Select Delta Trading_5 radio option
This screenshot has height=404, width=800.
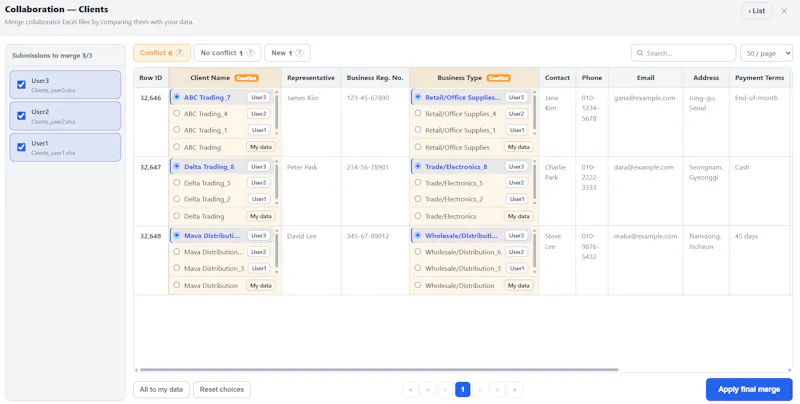tap(177, 182)
